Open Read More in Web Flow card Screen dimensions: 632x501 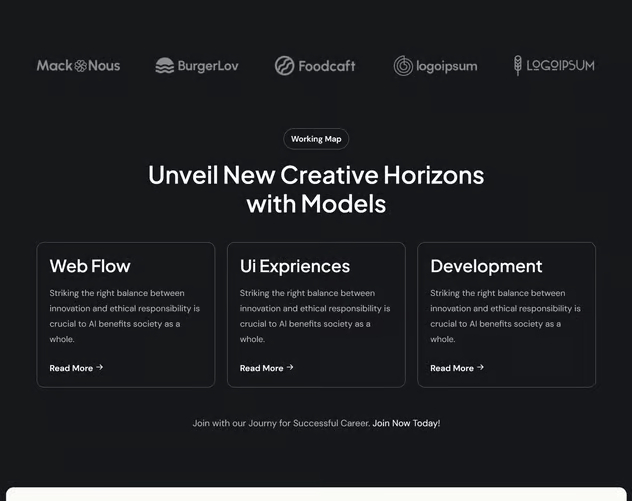[76, 368]
